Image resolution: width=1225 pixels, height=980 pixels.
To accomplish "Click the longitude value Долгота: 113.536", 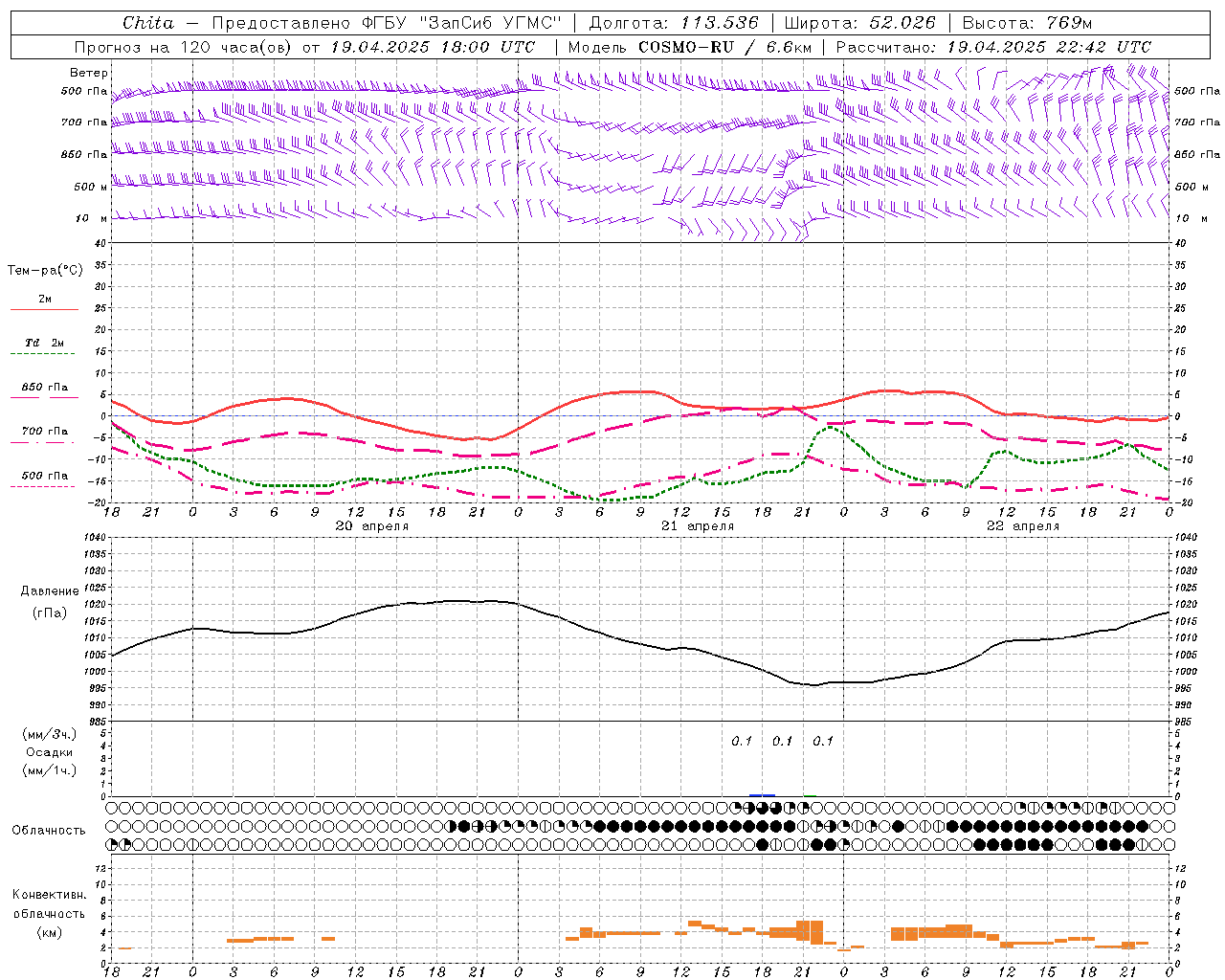I will coord(674,23).
